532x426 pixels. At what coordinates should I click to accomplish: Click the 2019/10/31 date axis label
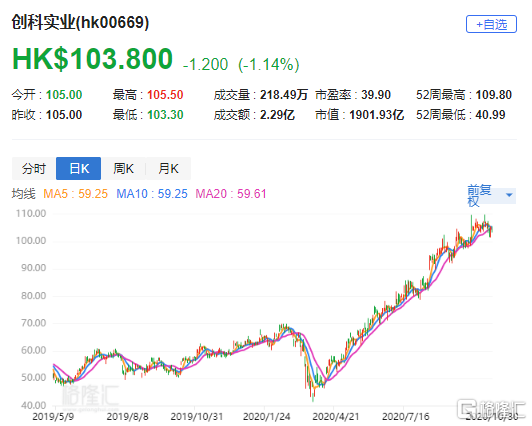point(197,417)
